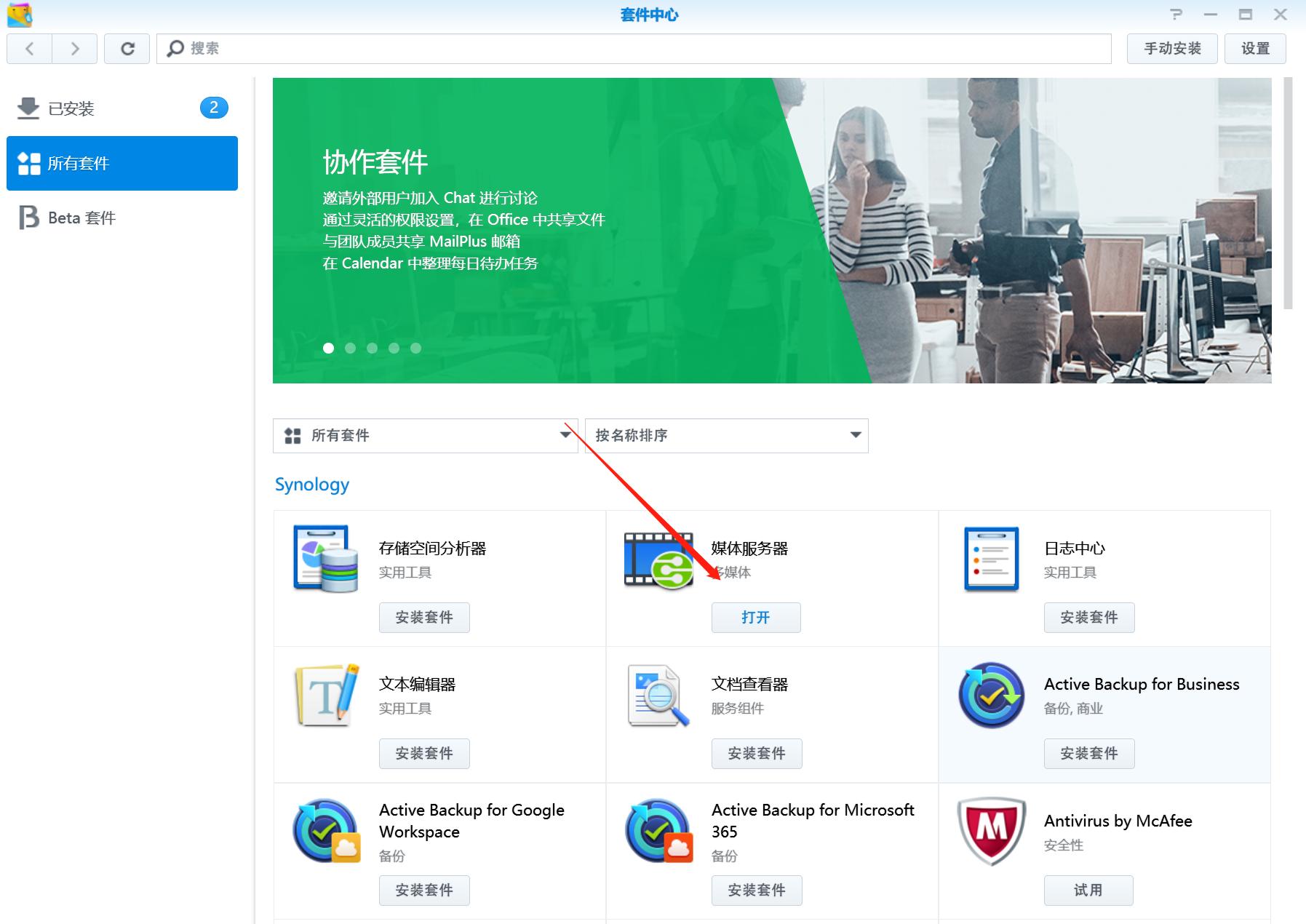Open the 所有套件 category filter dropdown
Image resolution: width=1306 pixels, height=924 pixels.
click(425, 435)
